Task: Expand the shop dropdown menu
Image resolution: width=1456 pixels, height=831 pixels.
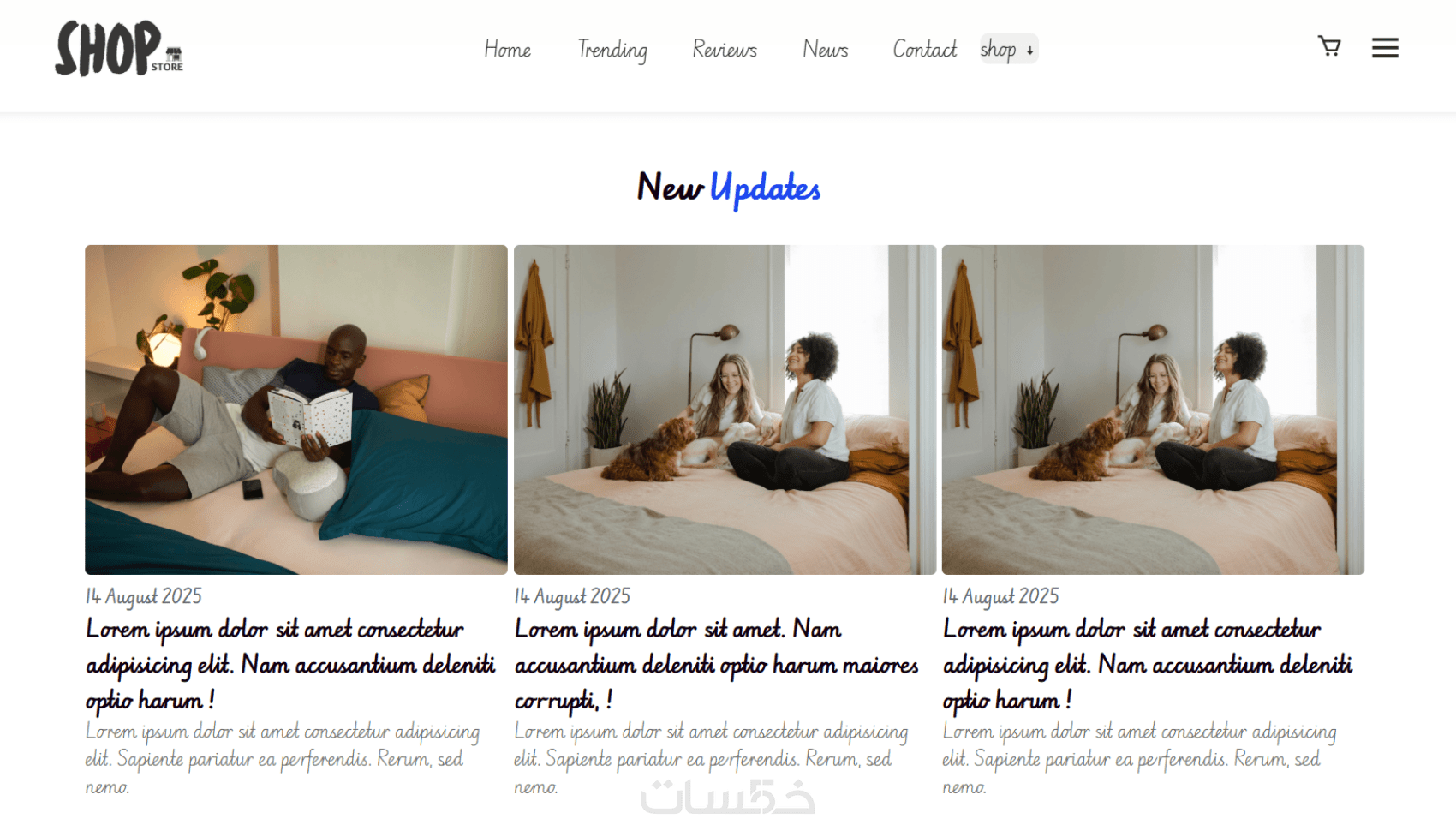Action: [x=1008, y=49]
